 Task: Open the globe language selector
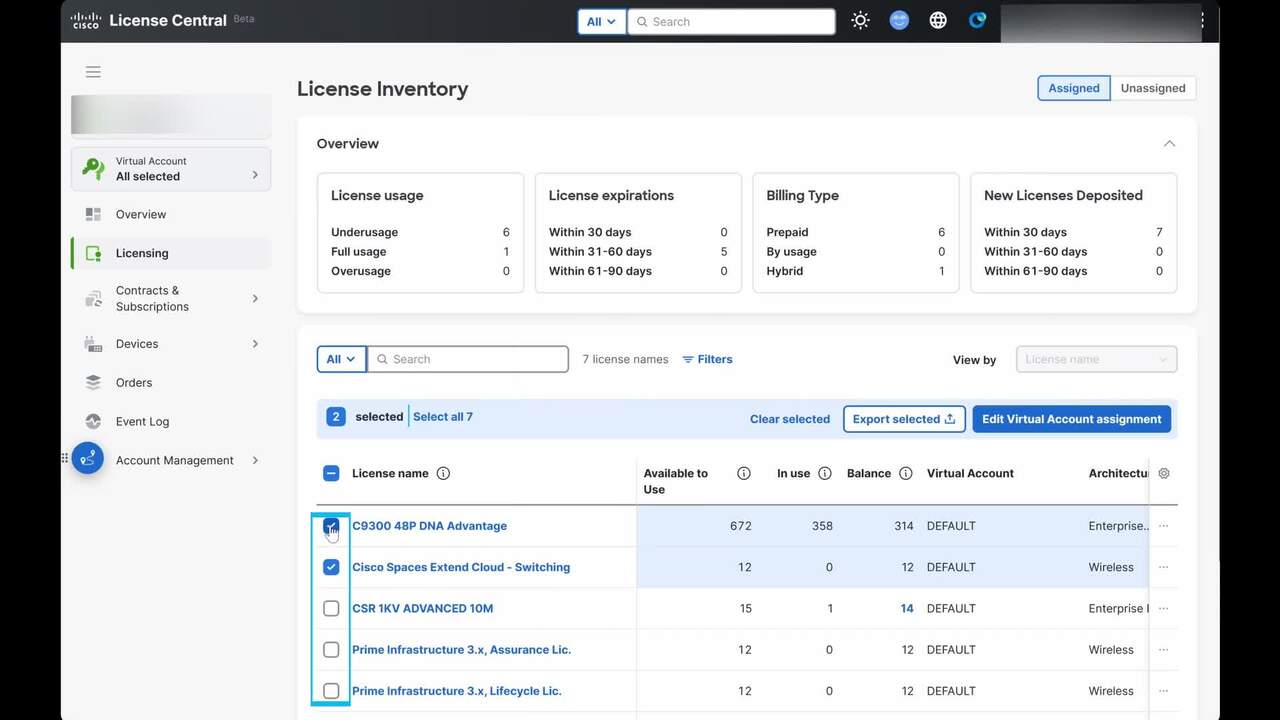coord(938,21)
